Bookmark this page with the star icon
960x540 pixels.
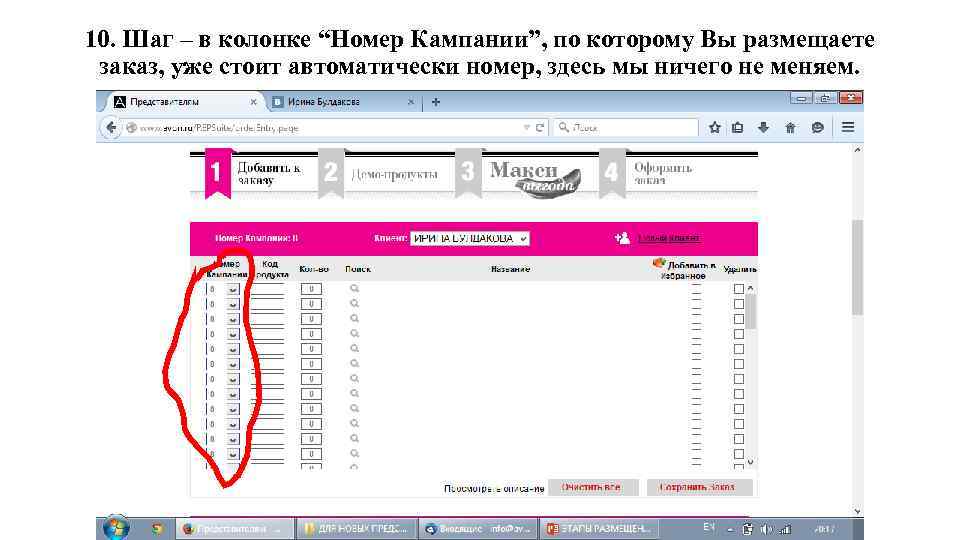tap(714, 127)
